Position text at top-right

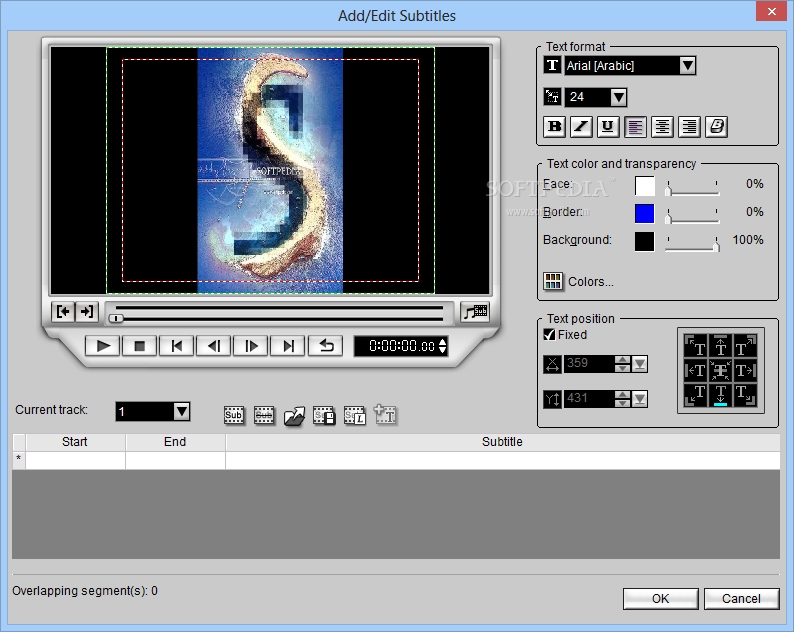point(745,346)
